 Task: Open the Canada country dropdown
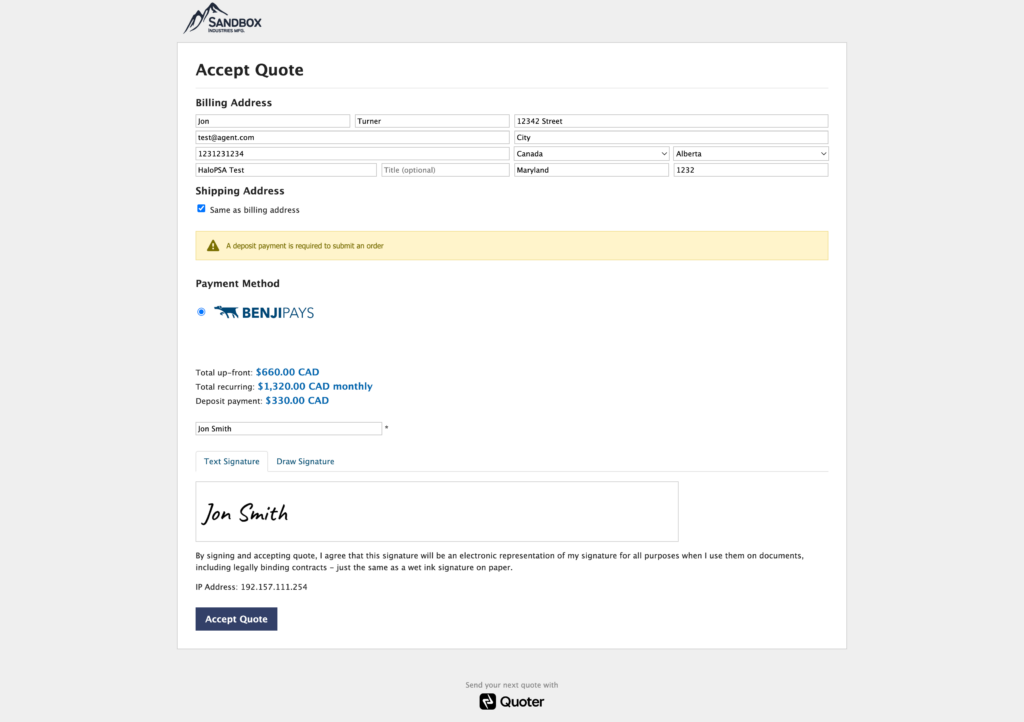[x=591, y=154]
